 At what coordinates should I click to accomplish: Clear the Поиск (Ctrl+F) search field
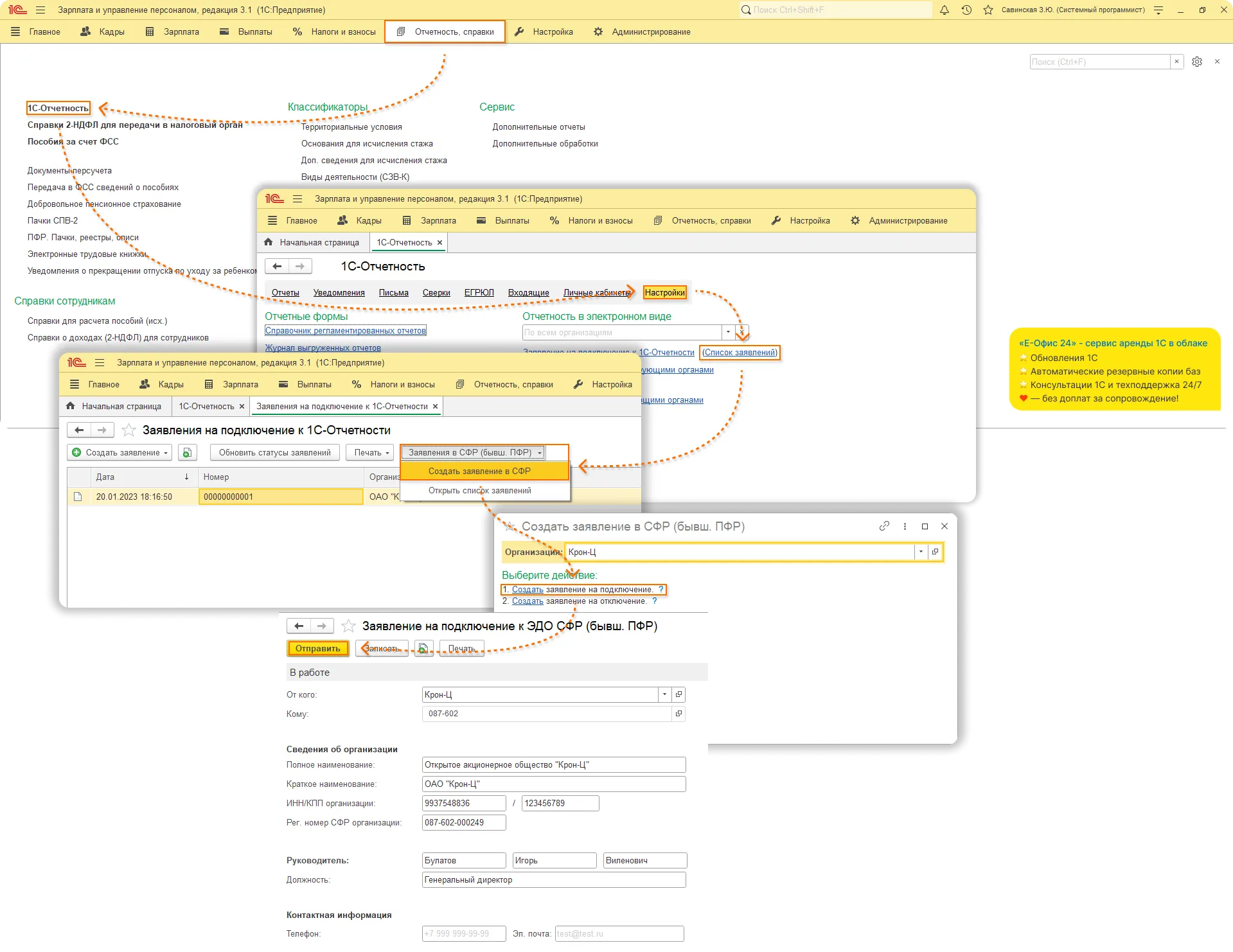click(x=1176, y=62)
